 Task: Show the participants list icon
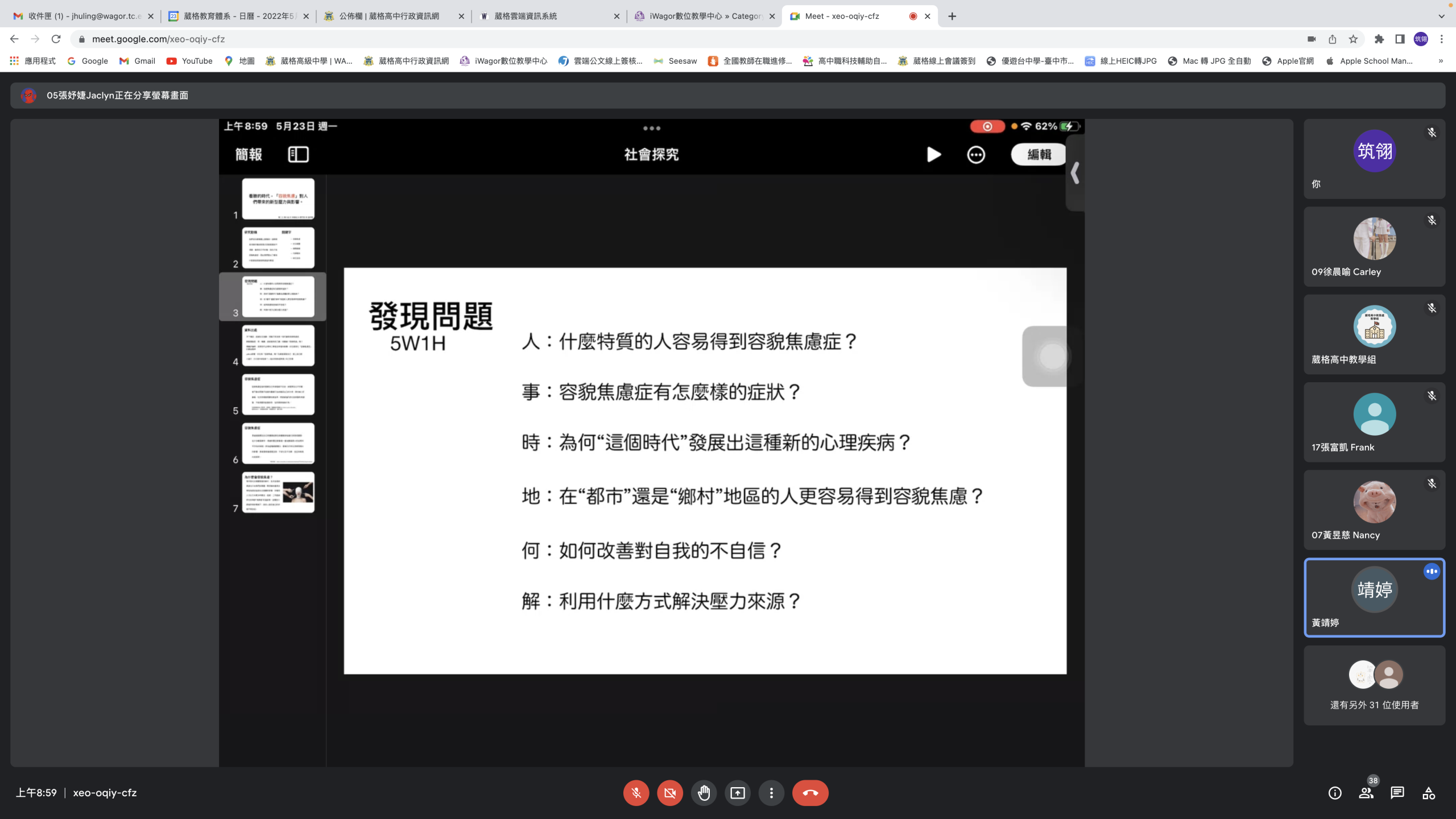pos(1366,793)
